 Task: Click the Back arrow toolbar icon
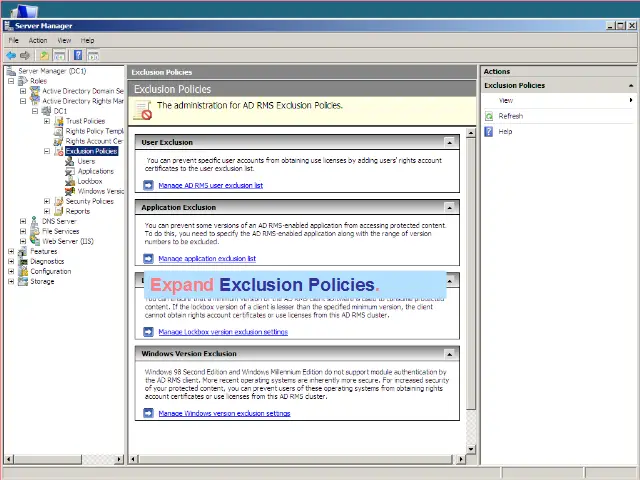tap(11, 55)
